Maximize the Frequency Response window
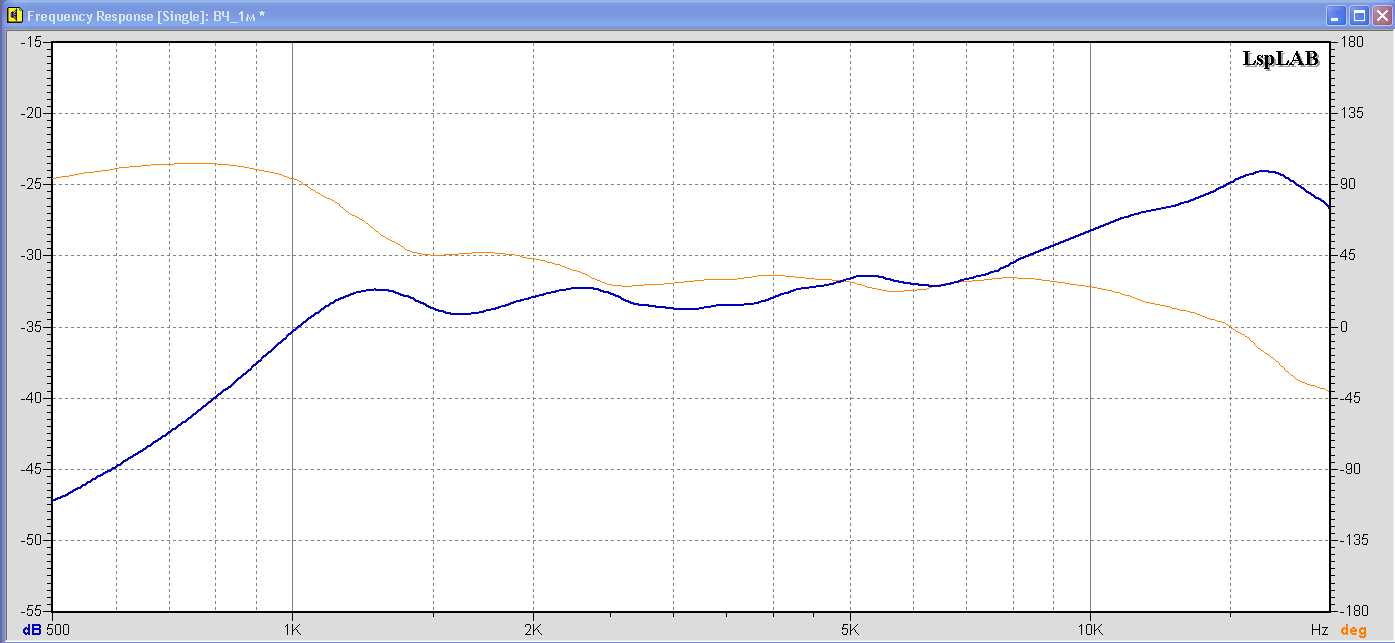Image resolution: width=1395 pixels, height=643 pixels. coord(1358,16)
